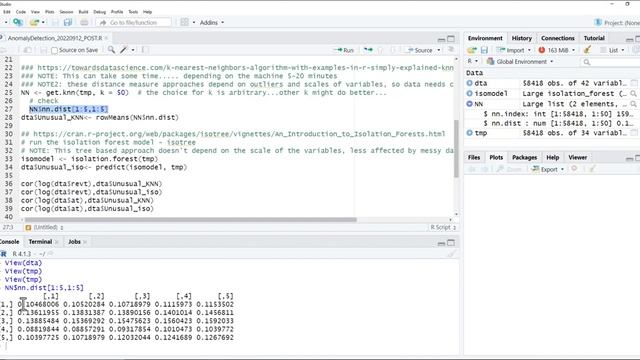The image size is (640, 360).
Task: Expand the tmp object circle
Action: 469,133
